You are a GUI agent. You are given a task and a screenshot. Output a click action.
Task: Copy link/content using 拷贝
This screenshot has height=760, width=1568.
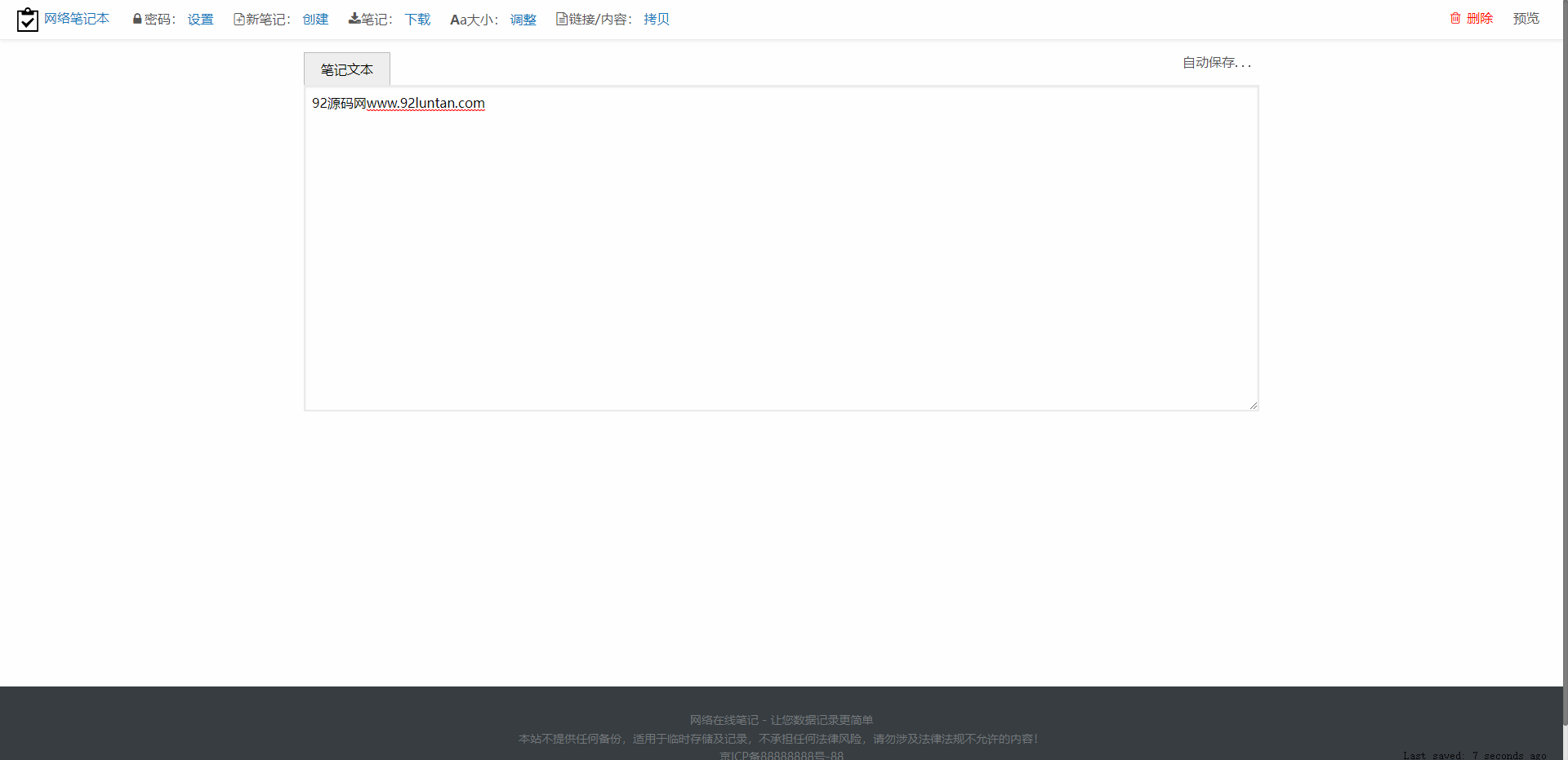point(656,20)
